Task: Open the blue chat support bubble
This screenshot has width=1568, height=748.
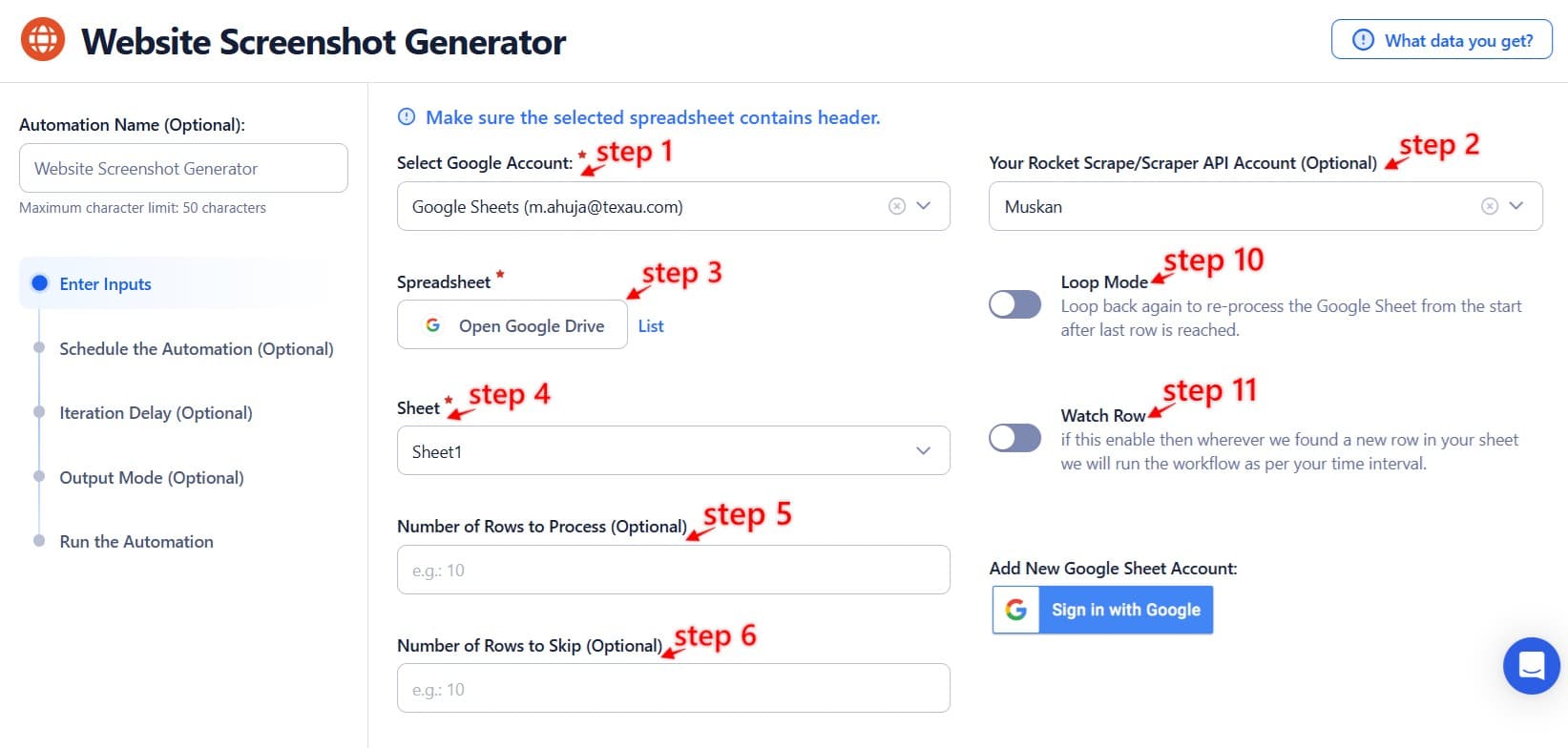Action: (1531, 665)
